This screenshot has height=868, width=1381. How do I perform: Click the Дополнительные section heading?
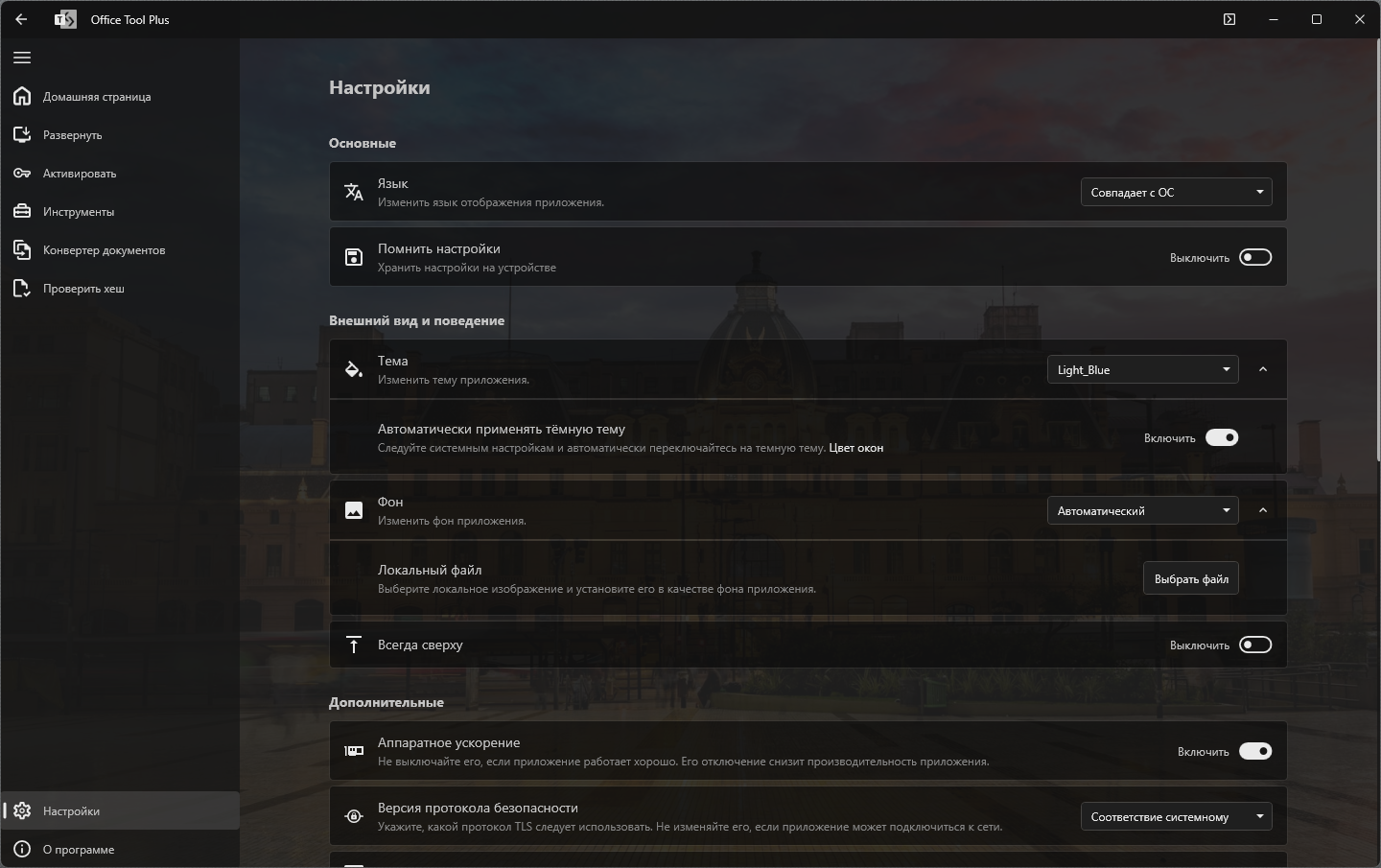point(386,702)
